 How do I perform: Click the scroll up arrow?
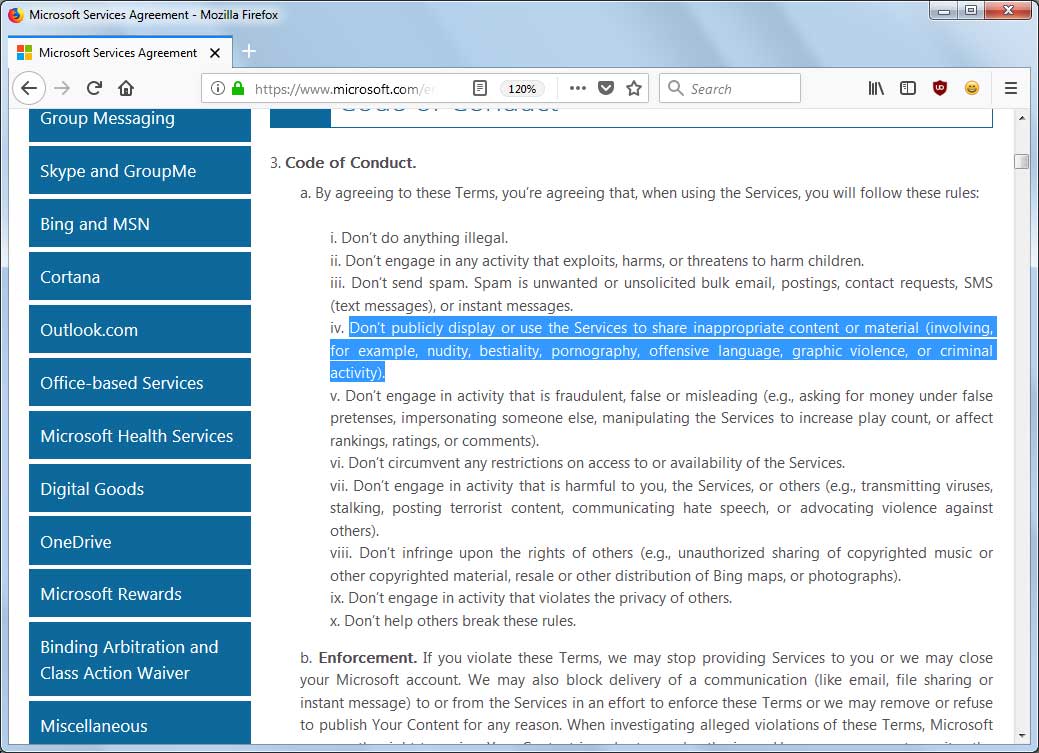click(1022, 118)
